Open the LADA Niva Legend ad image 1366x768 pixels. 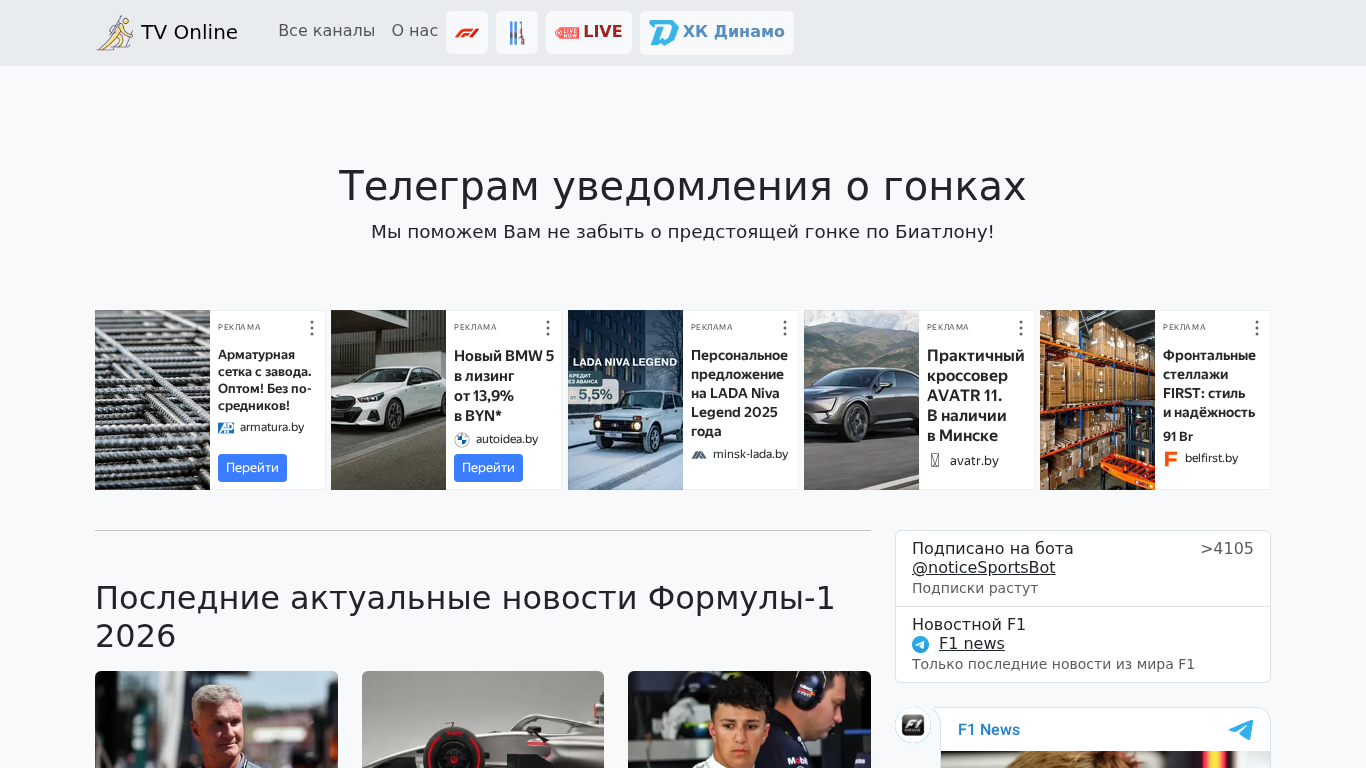[x=625, y=400]
